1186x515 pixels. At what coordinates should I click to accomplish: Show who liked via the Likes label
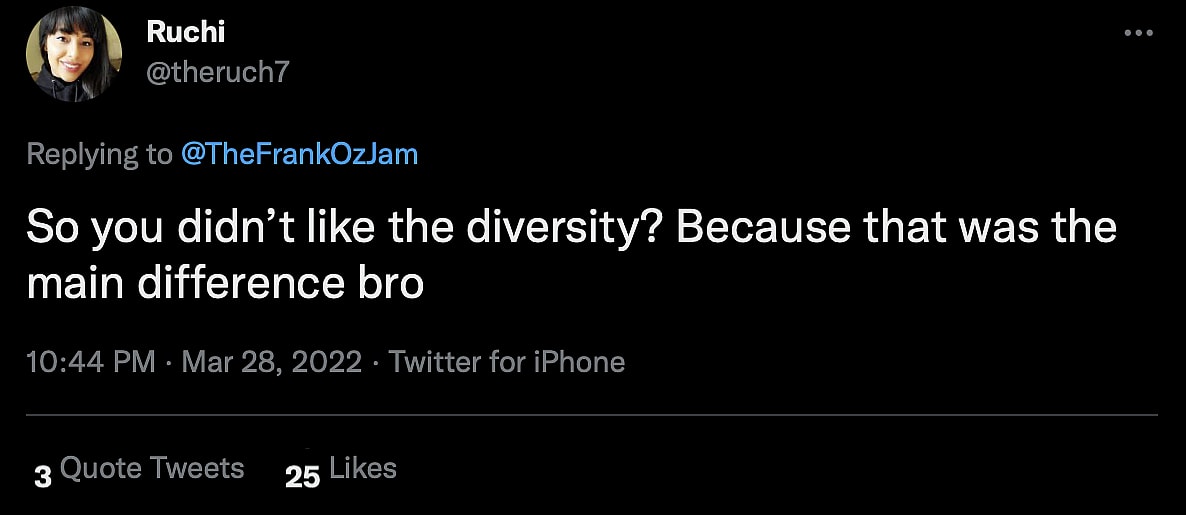(x=363, y=468)
